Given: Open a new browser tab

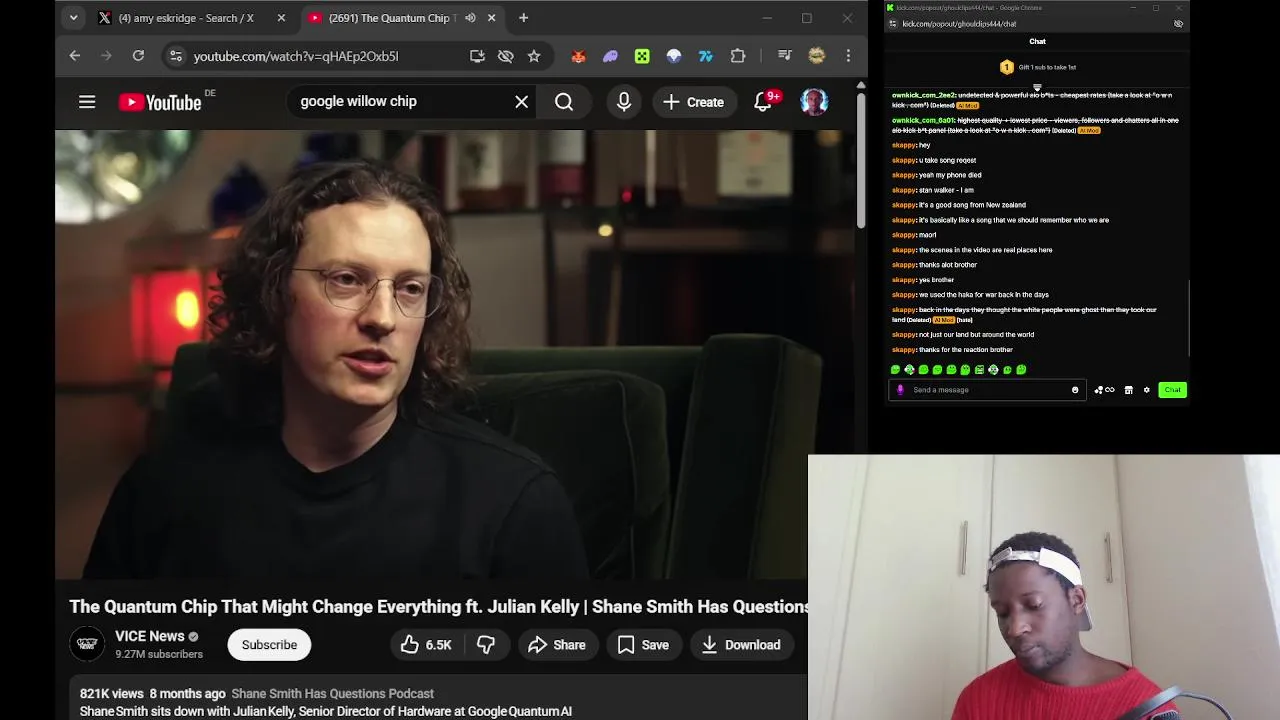Looking at the screenshot, I should [523, 18].
